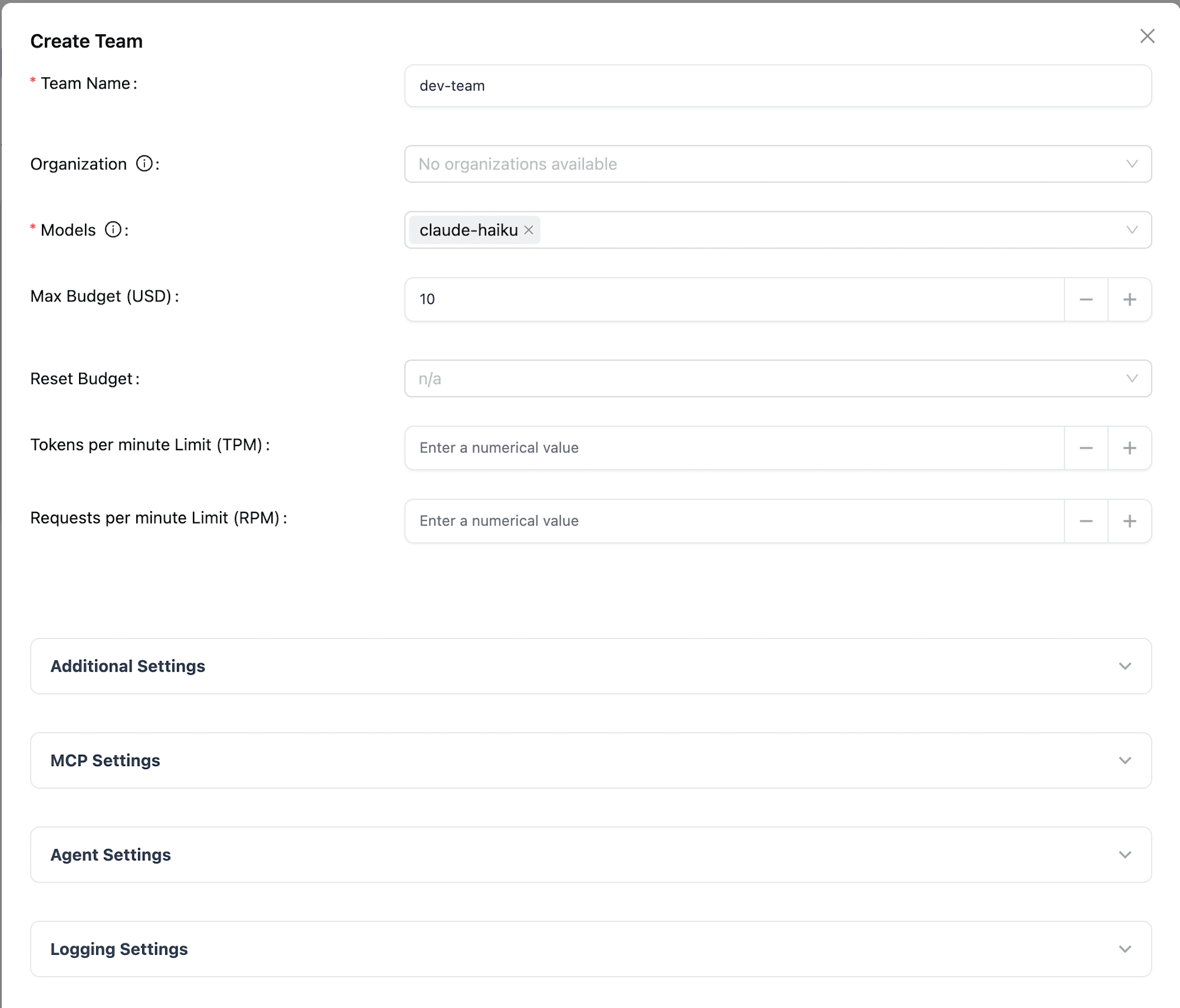Remove the claude-haiku model tag
The height and width of the screenshot is (1008, 1180).
pyautogui.click(x=529, y=230)
